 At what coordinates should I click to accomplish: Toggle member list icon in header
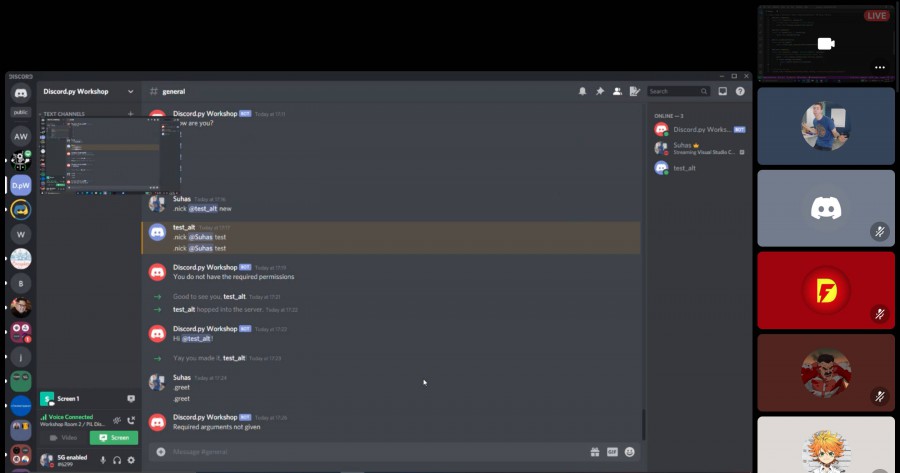pyautogui.click(x=617, y=91)
